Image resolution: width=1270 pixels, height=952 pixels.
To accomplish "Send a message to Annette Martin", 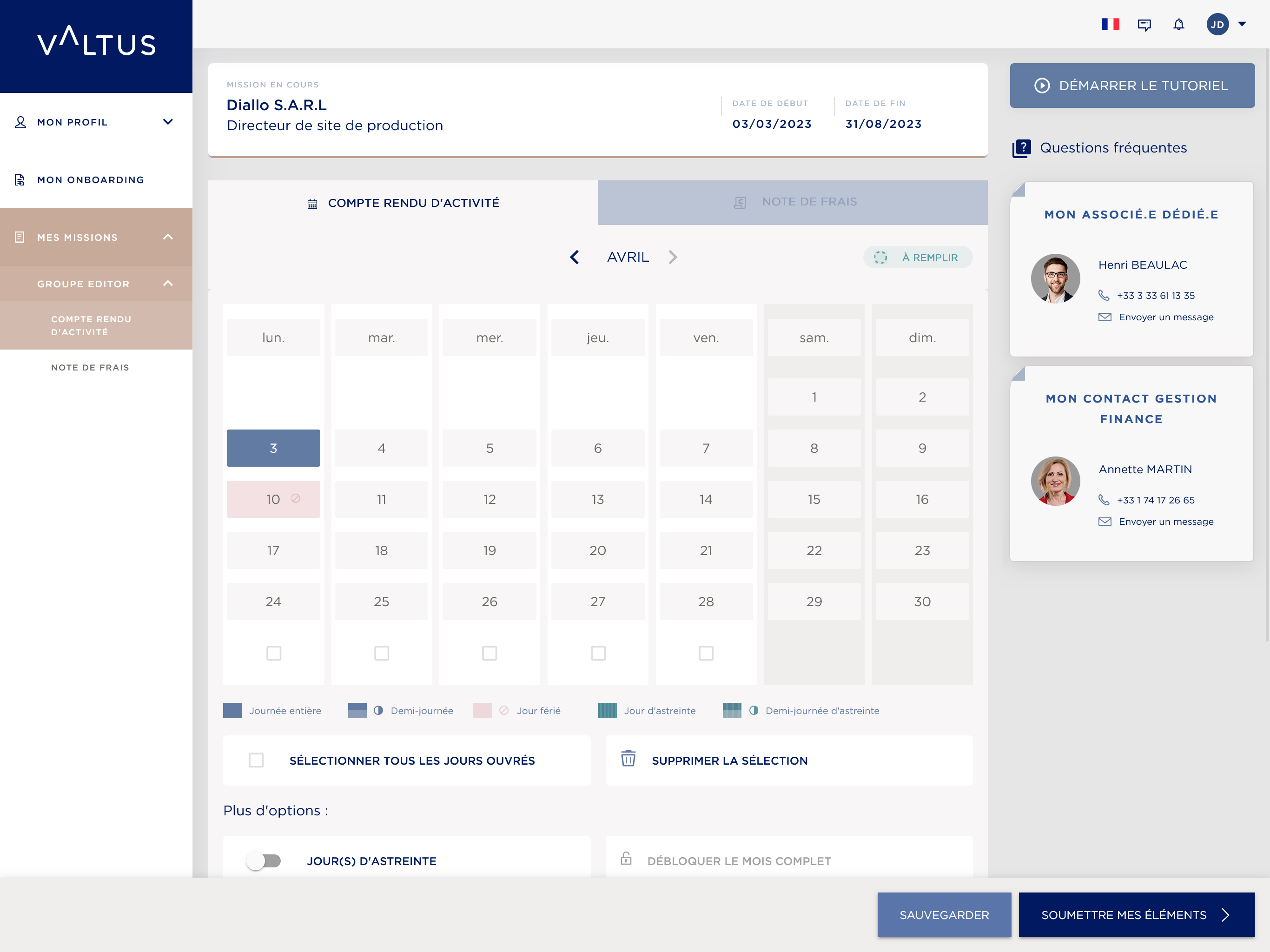I will pyautogui.click(x=1165, y=522).
